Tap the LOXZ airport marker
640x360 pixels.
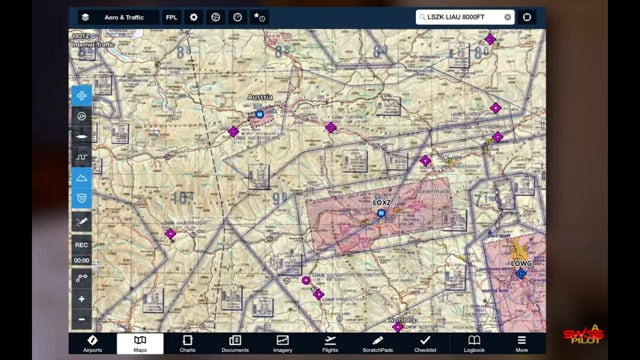381,213
